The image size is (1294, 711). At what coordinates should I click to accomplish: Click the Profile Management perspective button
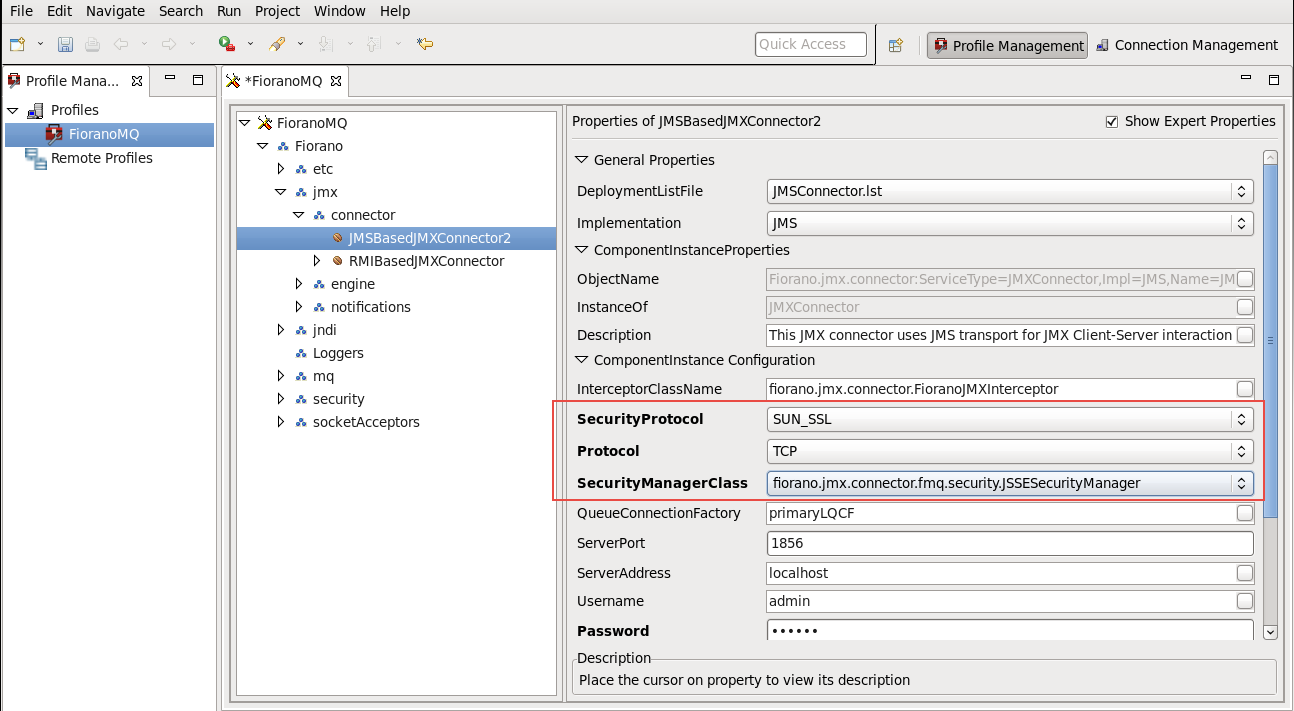(1007, 45)
